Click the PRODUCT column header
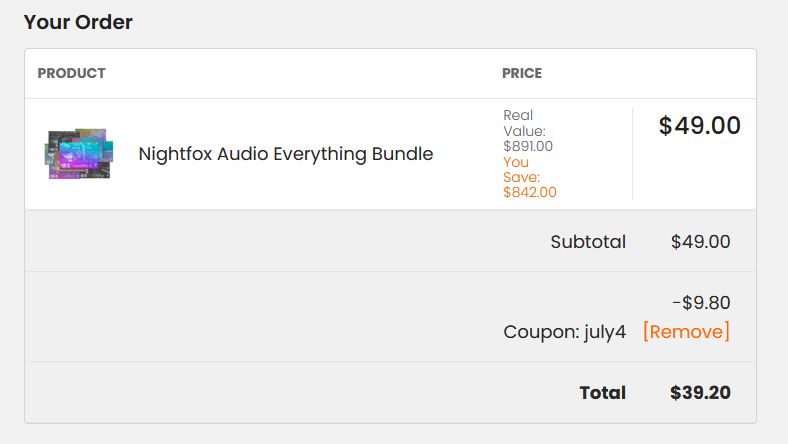Screen dimensions: 788x444 (x=71, y=73)
